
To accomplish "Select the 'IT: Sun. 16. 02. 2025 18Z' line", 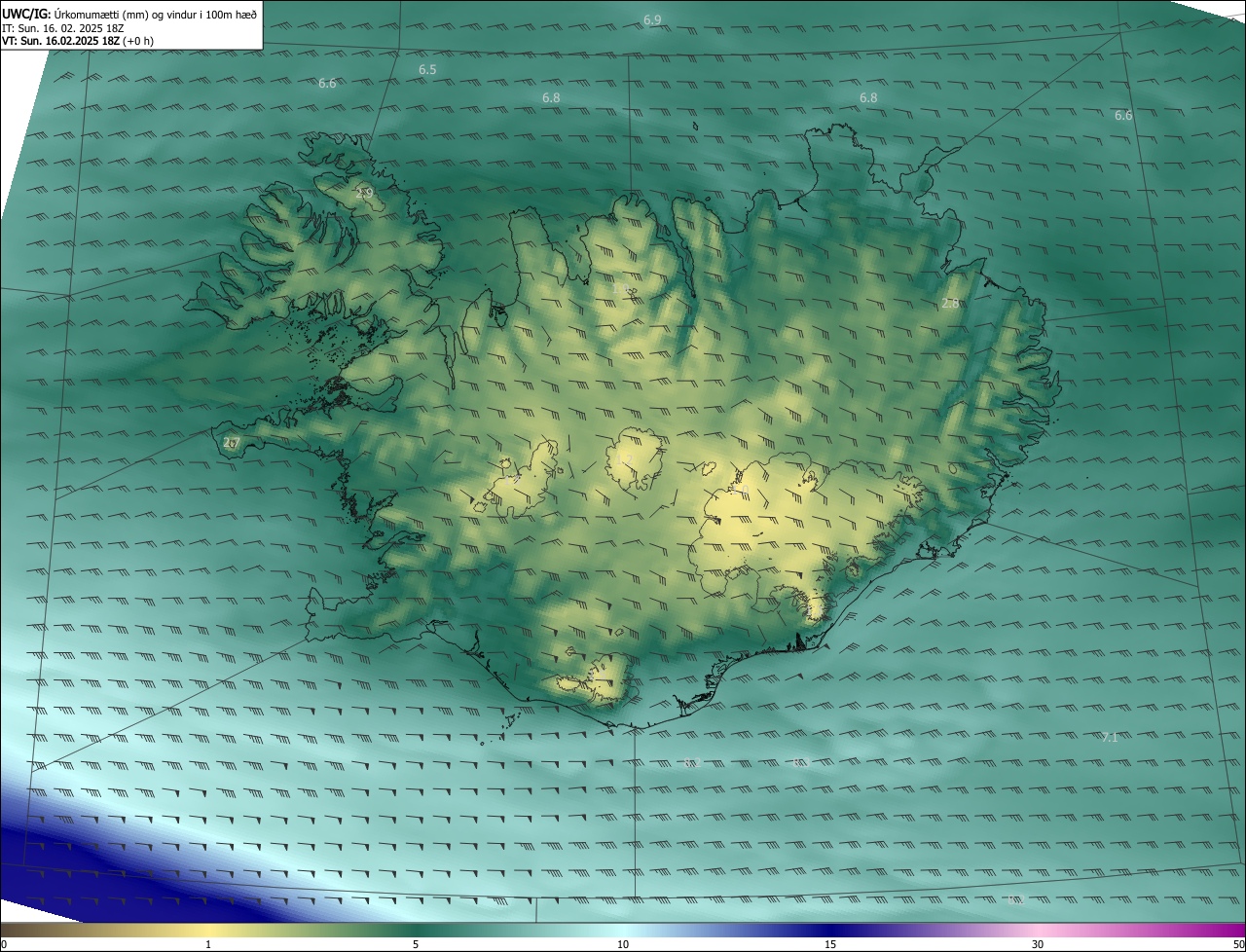I will (63, 28).
